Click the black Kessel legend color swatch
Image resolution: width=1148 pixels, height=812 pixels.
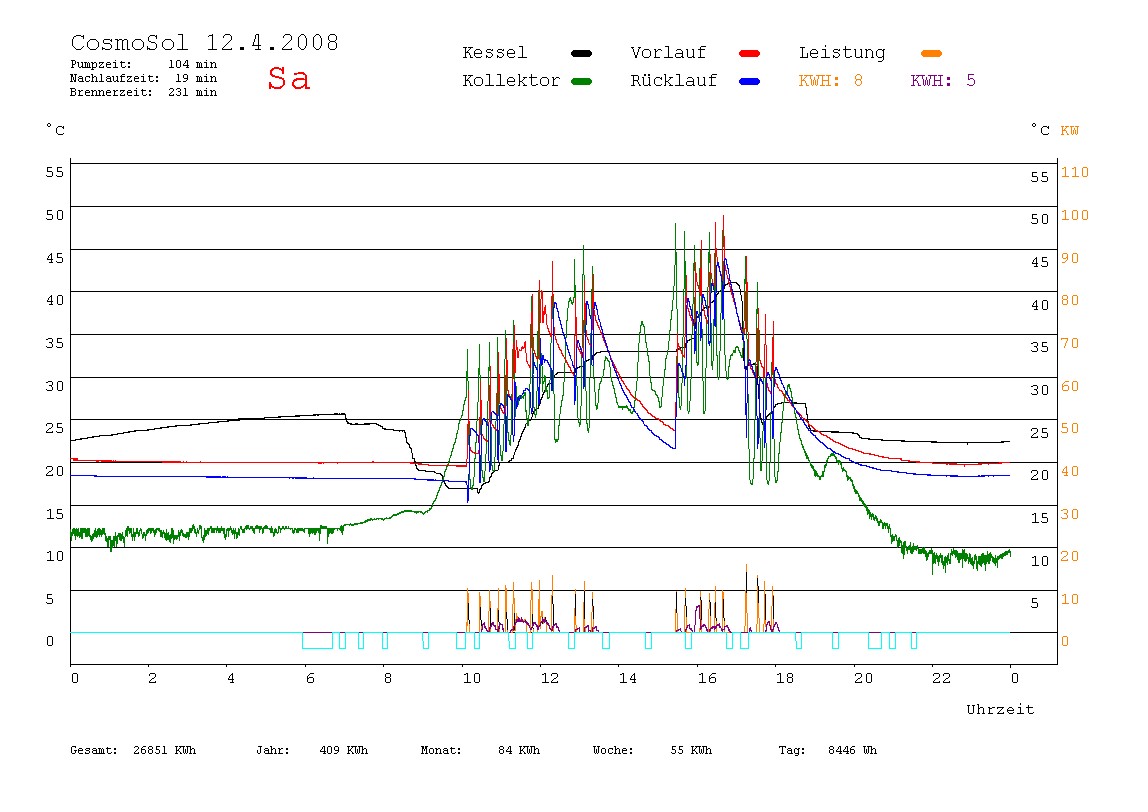(581, 53)
